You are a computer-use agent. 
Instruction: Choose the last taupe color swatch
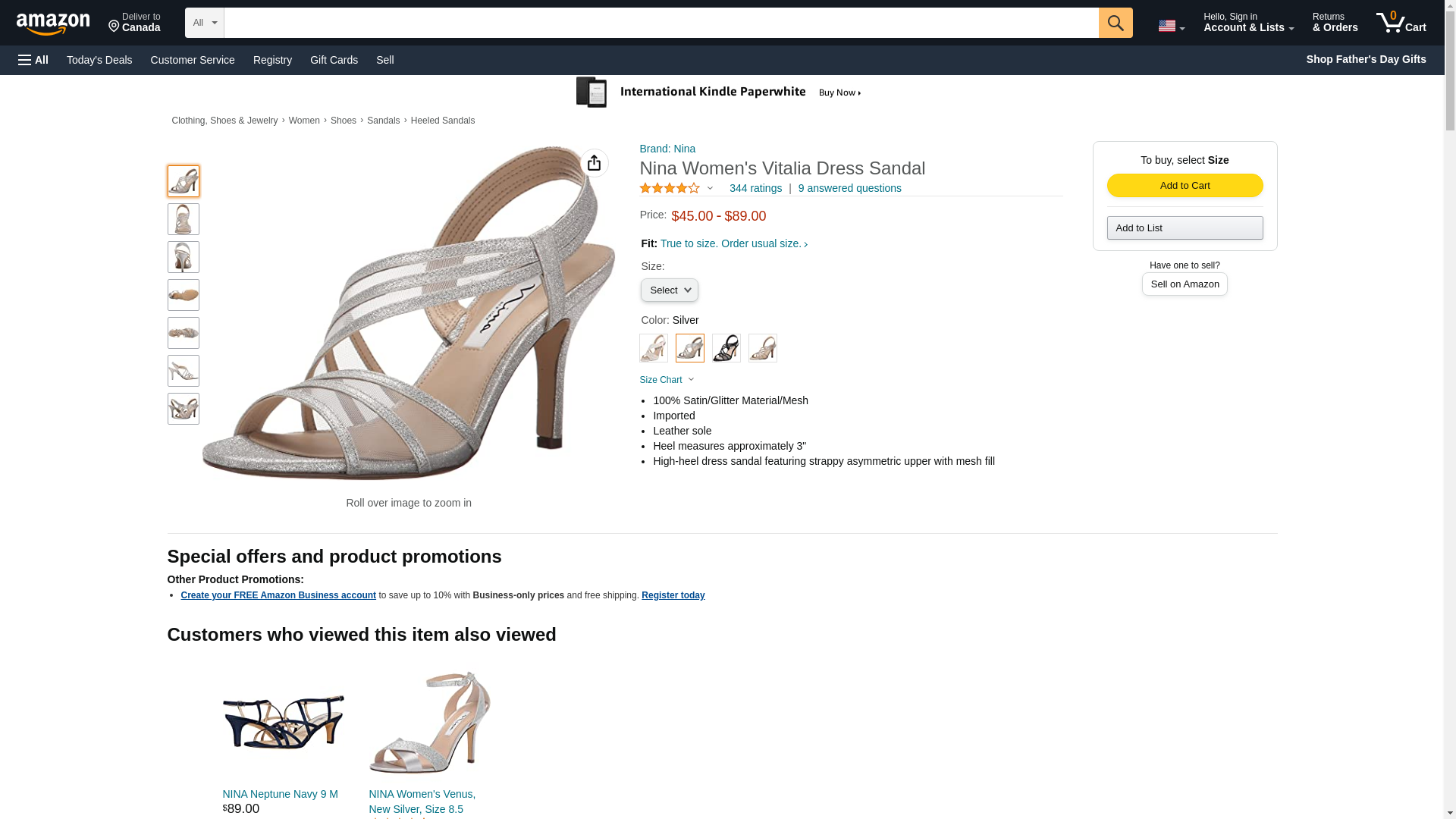click(x=762, y=348)
